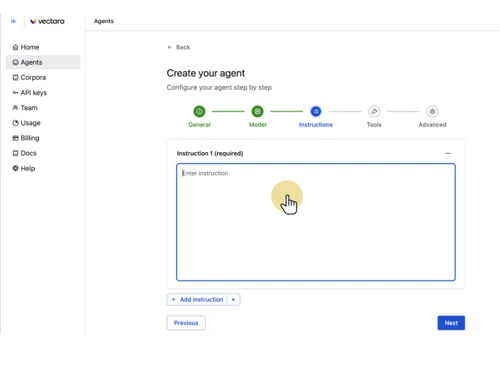500x375 pixels.
Task: Go back using the Back link
Action: 179,47
